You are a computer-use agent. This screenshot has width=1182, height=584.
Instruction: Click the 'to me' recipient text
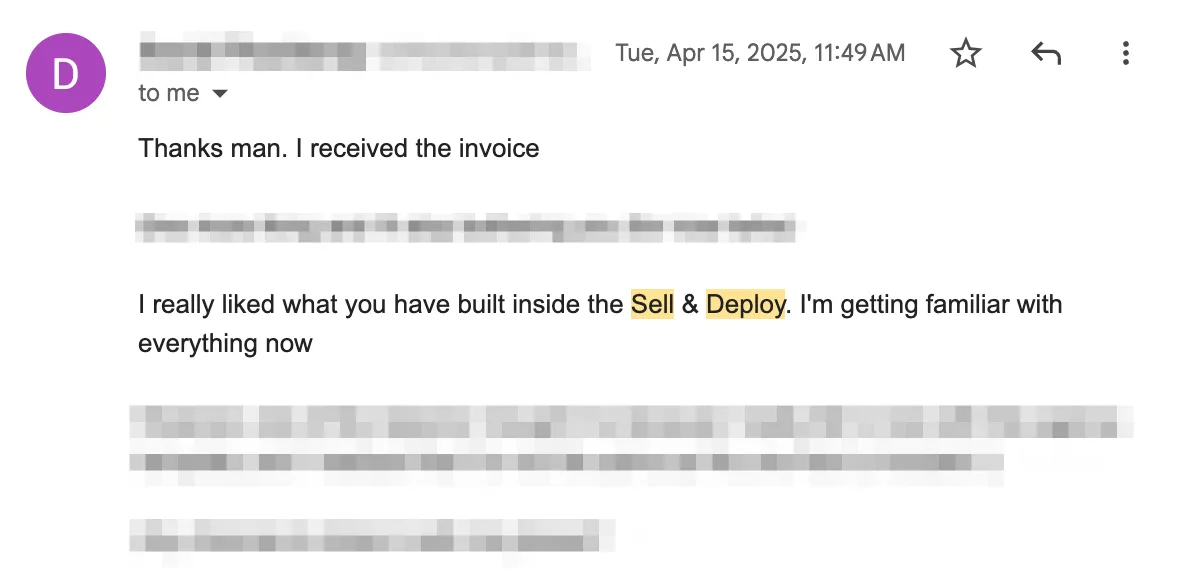coord(169,93)
